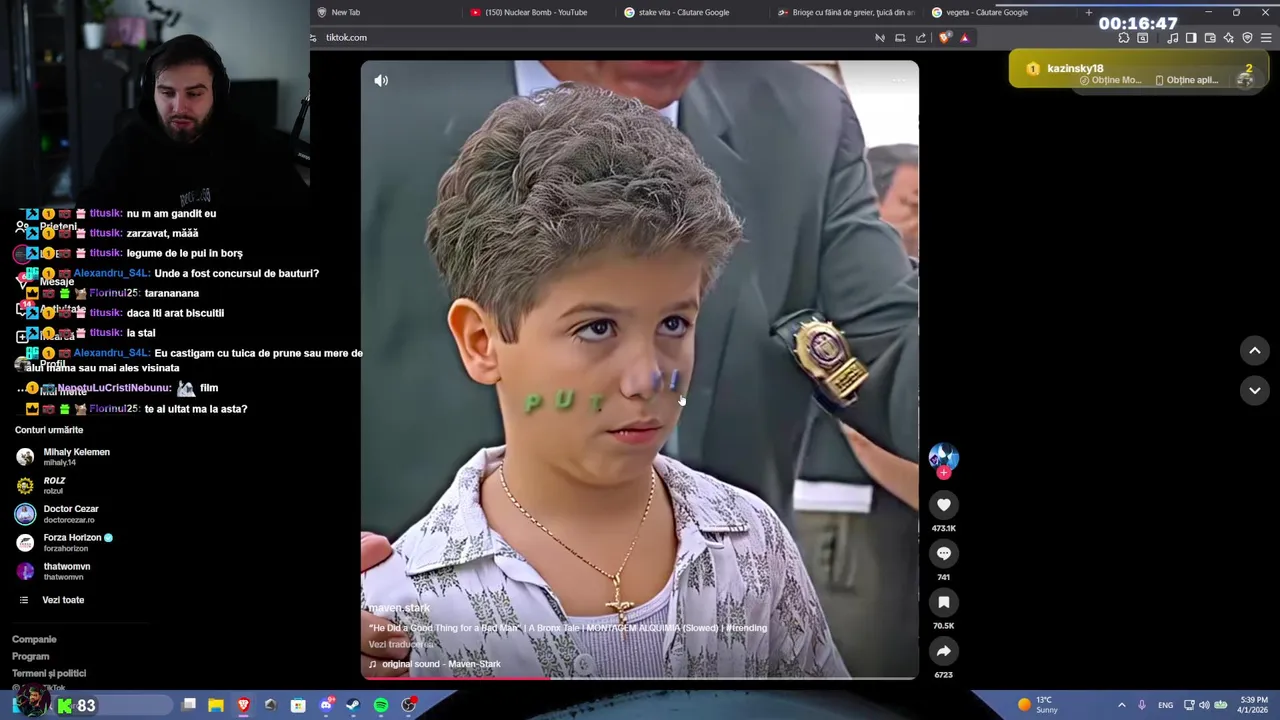Open File Explorer from taskbar
The image size is (1280, 720).
216,705
